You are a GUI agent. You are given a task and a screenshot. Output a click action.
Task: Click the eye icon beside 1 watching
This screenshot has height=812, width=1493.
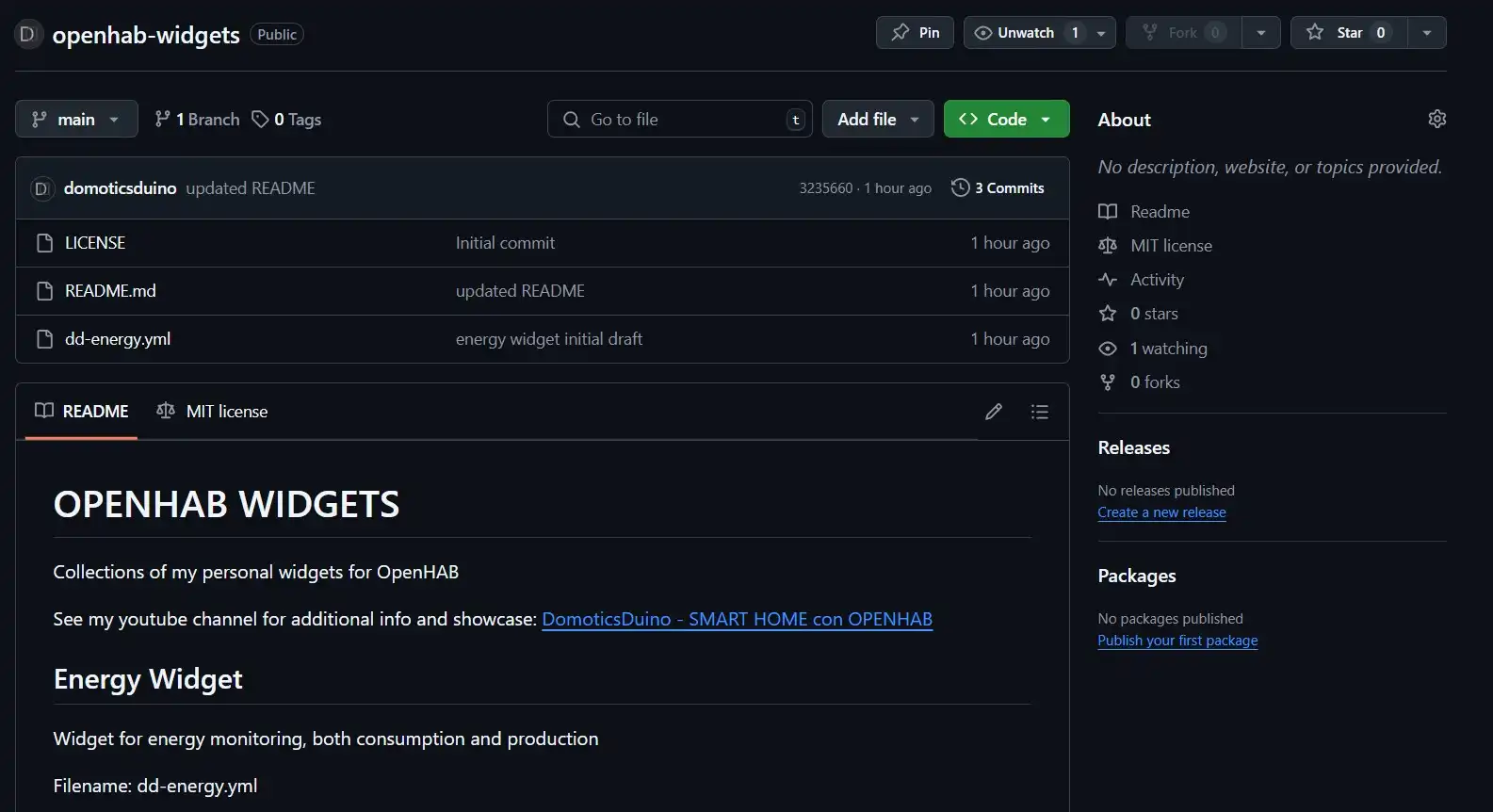(x=1108, y=349)
